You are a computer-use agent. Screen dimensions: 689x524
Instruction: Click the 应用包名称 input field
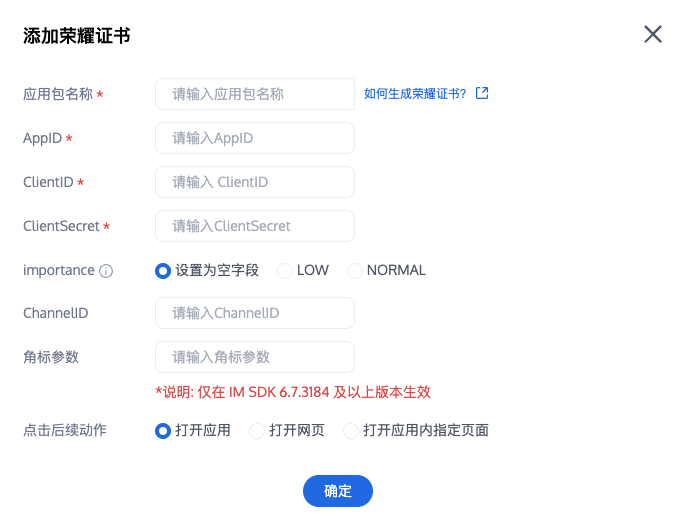[x=255, y=94]
